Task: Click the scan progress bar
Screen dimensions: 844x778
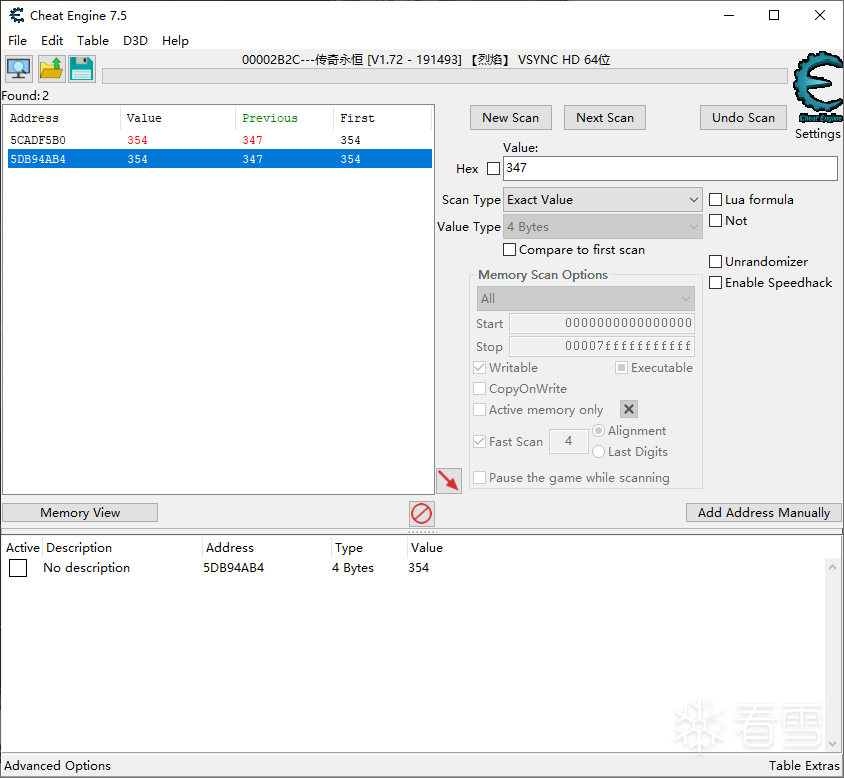Action: 445,76
